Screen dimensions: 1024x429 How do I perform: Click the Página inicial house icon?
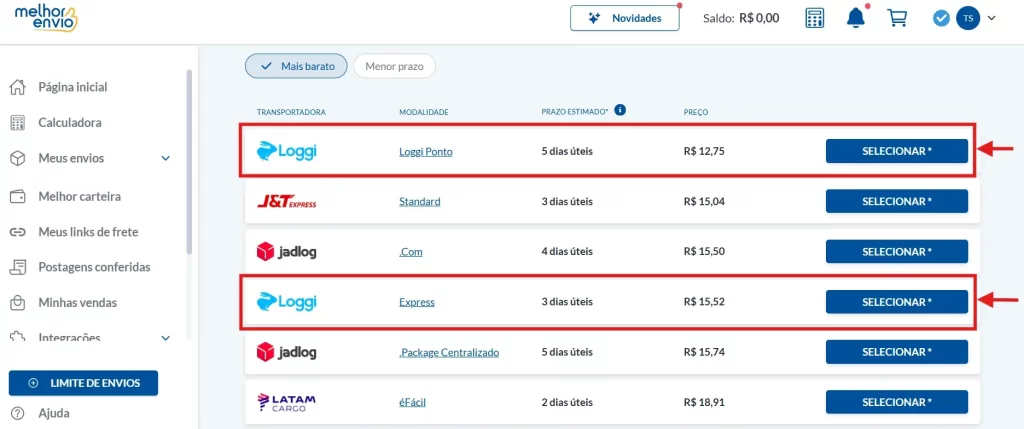coord(18,87)
